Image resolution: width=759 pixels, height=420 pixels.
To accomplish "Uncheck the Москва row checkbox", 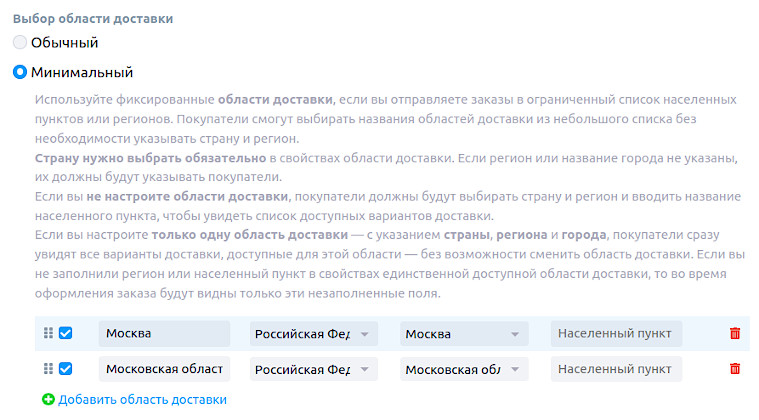I will [x=66, y=334].
